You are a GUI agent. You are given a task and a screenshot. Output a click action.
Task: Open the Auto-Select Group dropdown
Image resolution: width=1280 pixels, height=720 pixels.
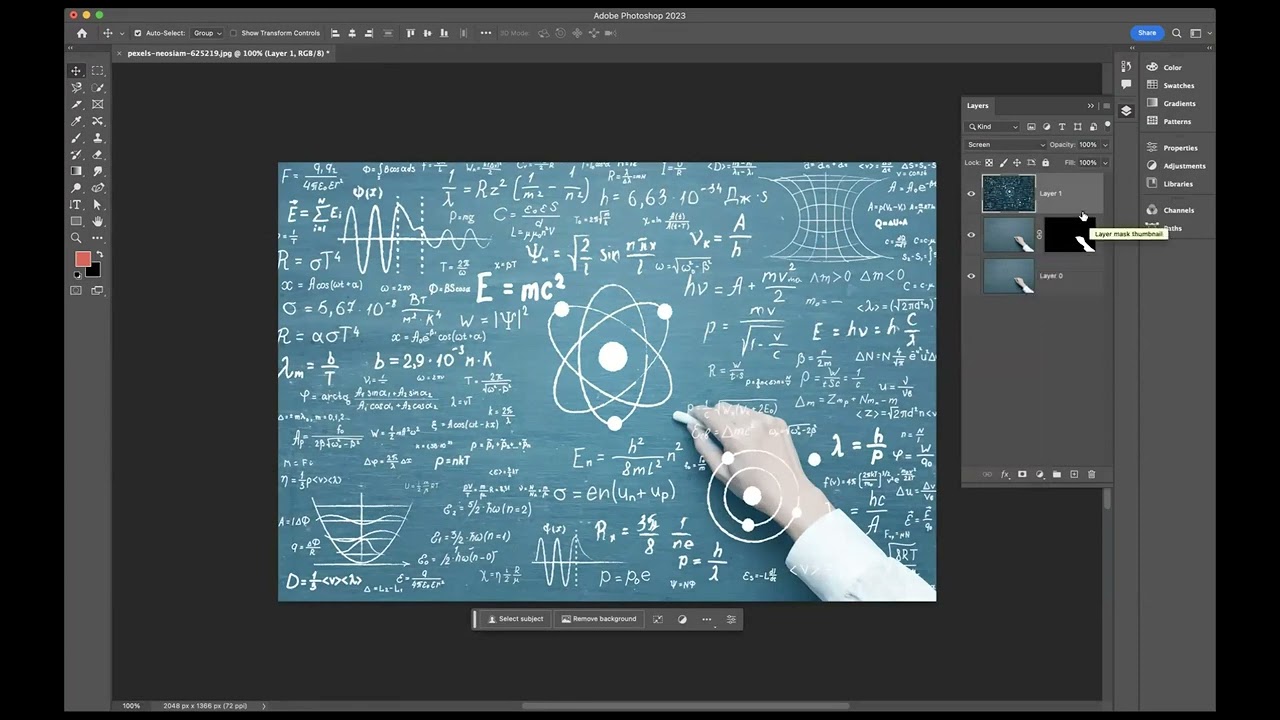207,33
